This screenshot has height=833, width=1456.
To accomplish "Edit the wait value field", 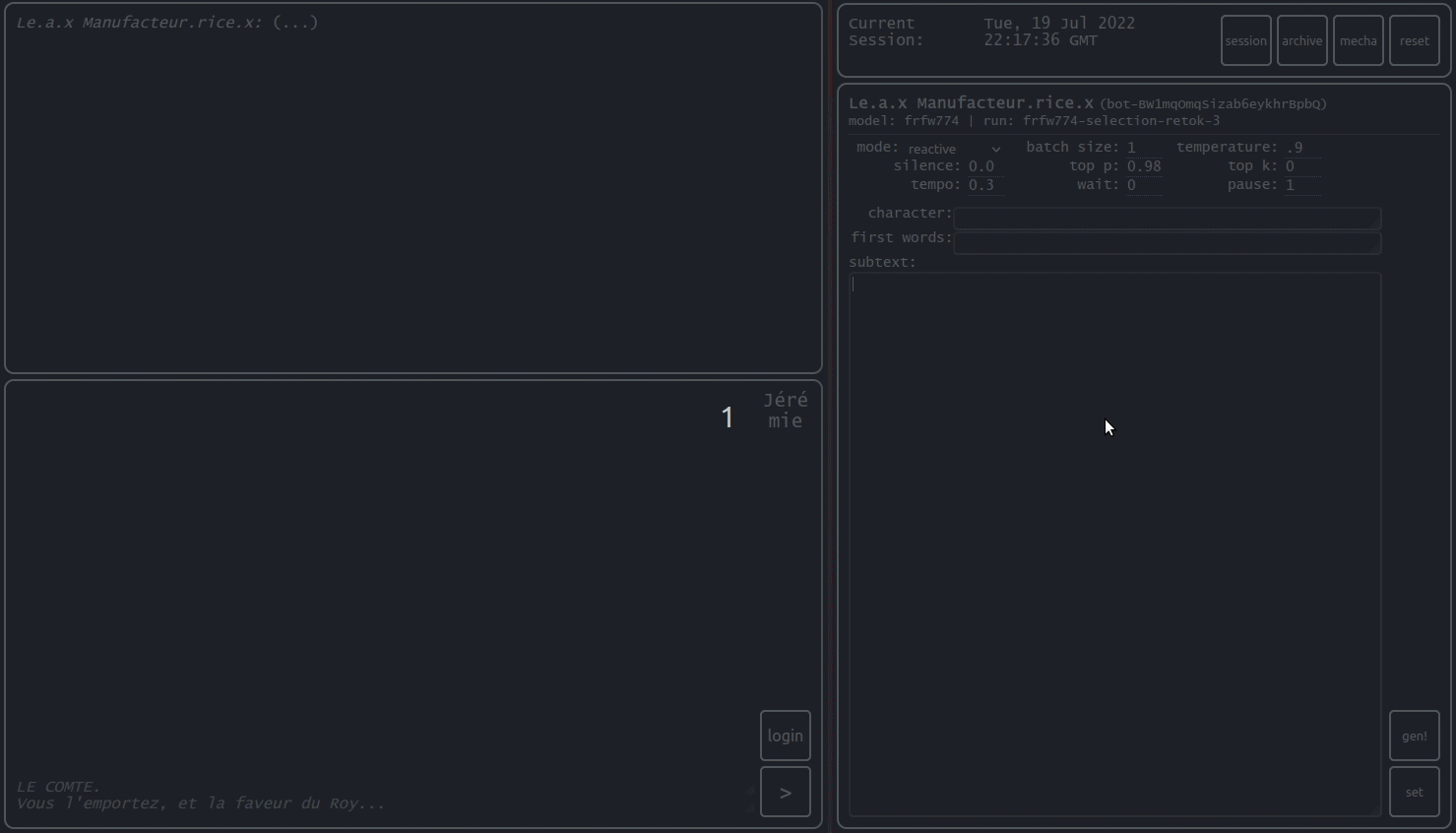I will click(x=1144, y=185).
